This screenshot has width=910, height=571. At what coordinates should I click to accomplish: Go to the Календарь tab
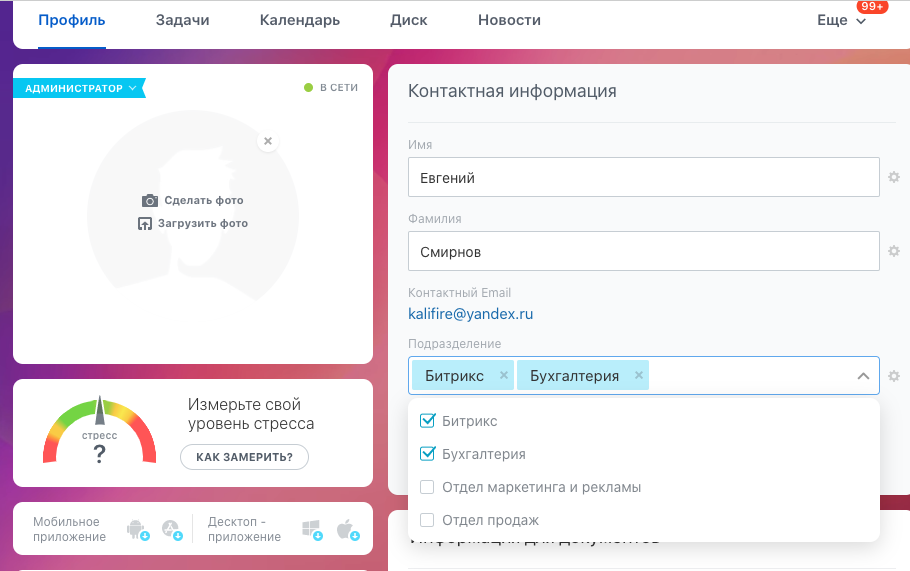299,20
